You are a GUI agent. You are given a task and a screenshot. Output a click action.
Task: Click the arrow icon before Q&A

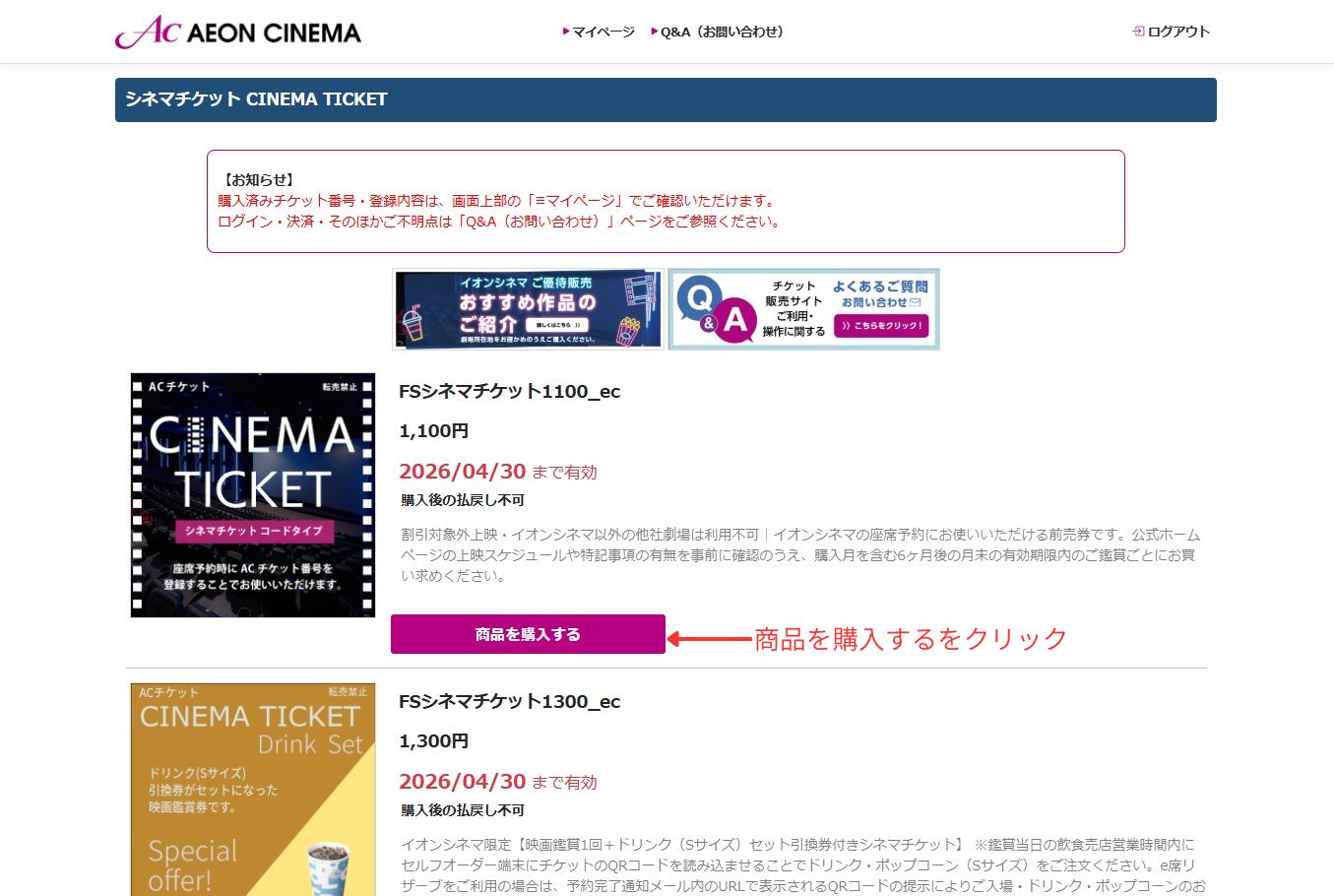[x=655, y=32]
